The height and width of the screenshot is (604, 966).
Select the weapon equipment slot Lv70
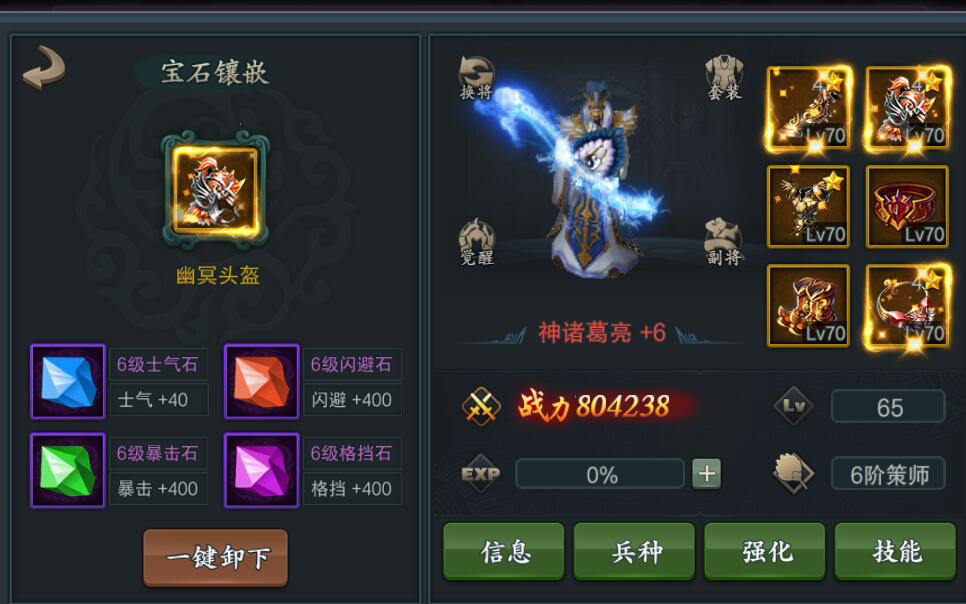coord(808,108)
